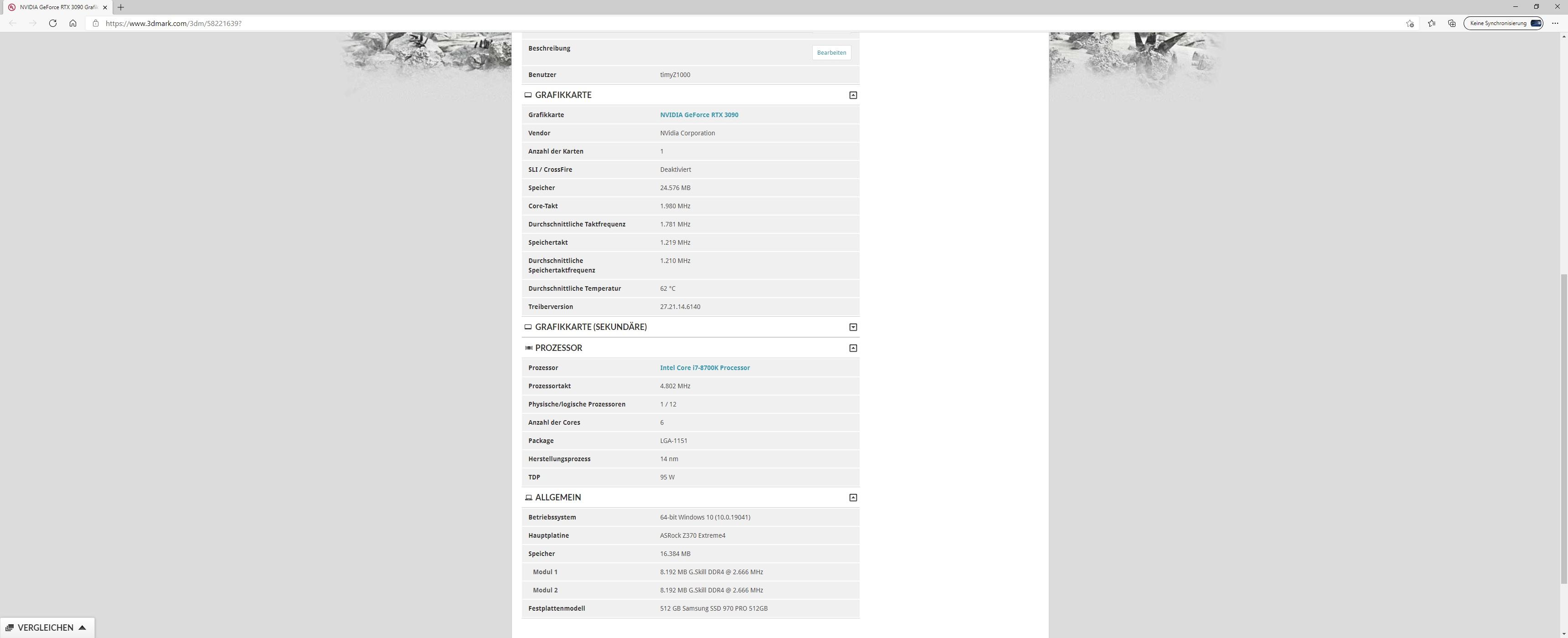This screenshot has width=1568, height=638.
Task: Open a new browser tab
Action: tap(120, 7)
